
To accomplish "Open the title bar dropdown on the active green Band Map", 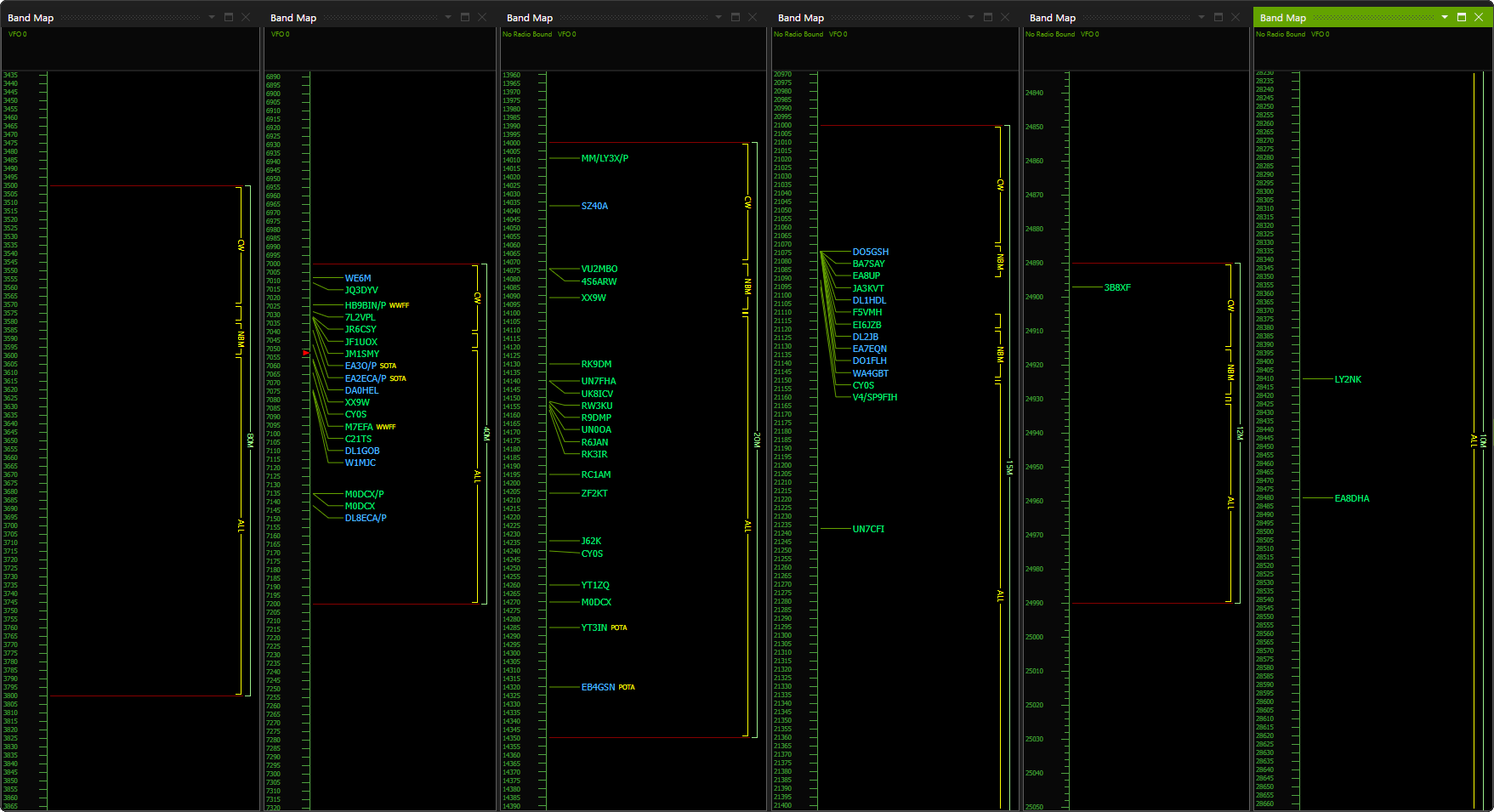I will click(1444, 17).
